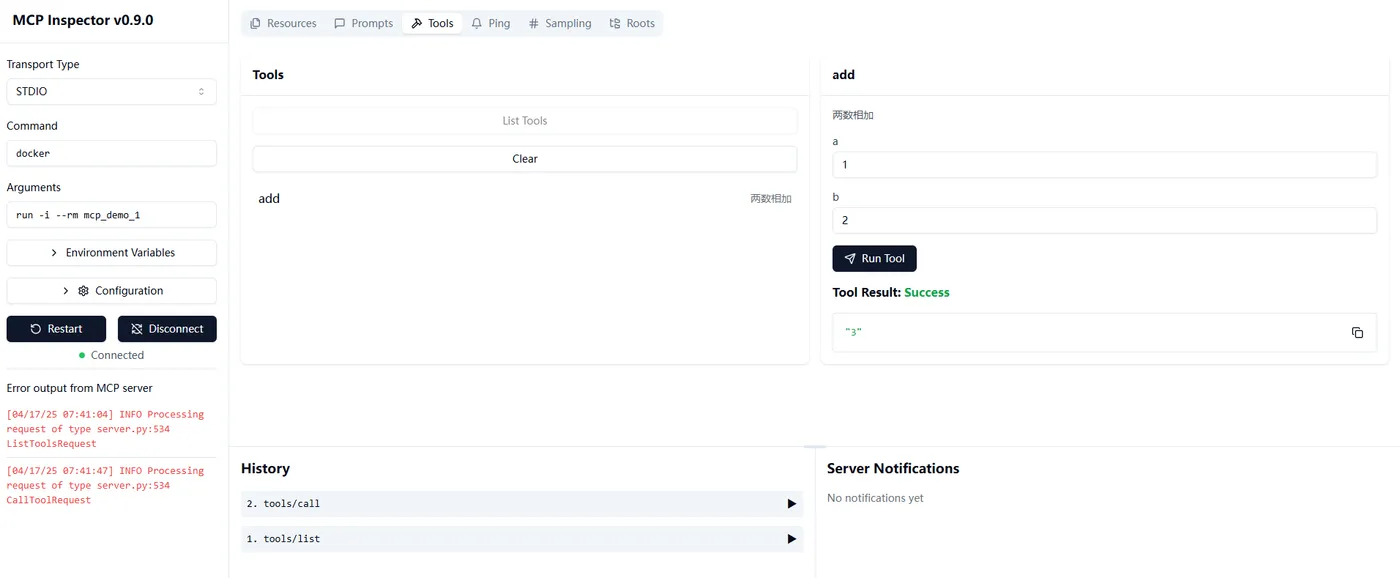Select the add tool in the list

pyautogui.click(x=525, y=199)
